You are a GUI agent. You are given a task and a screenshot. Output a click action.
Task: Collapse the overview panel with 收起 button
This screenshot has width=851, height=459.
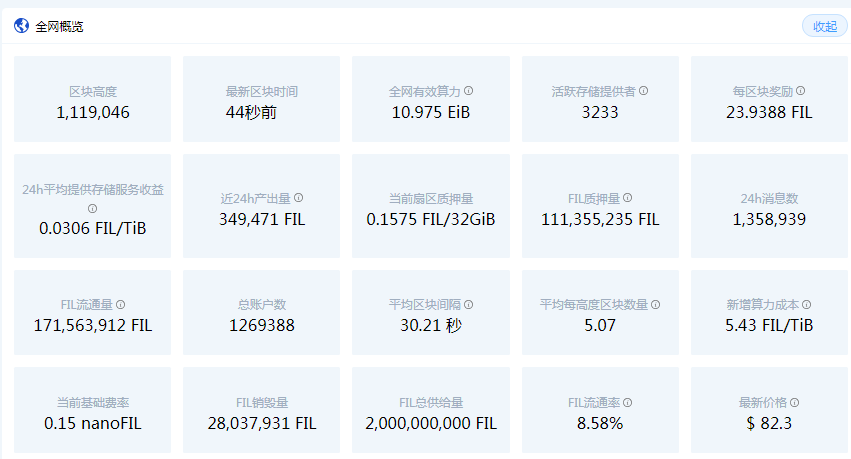[824, 27]
